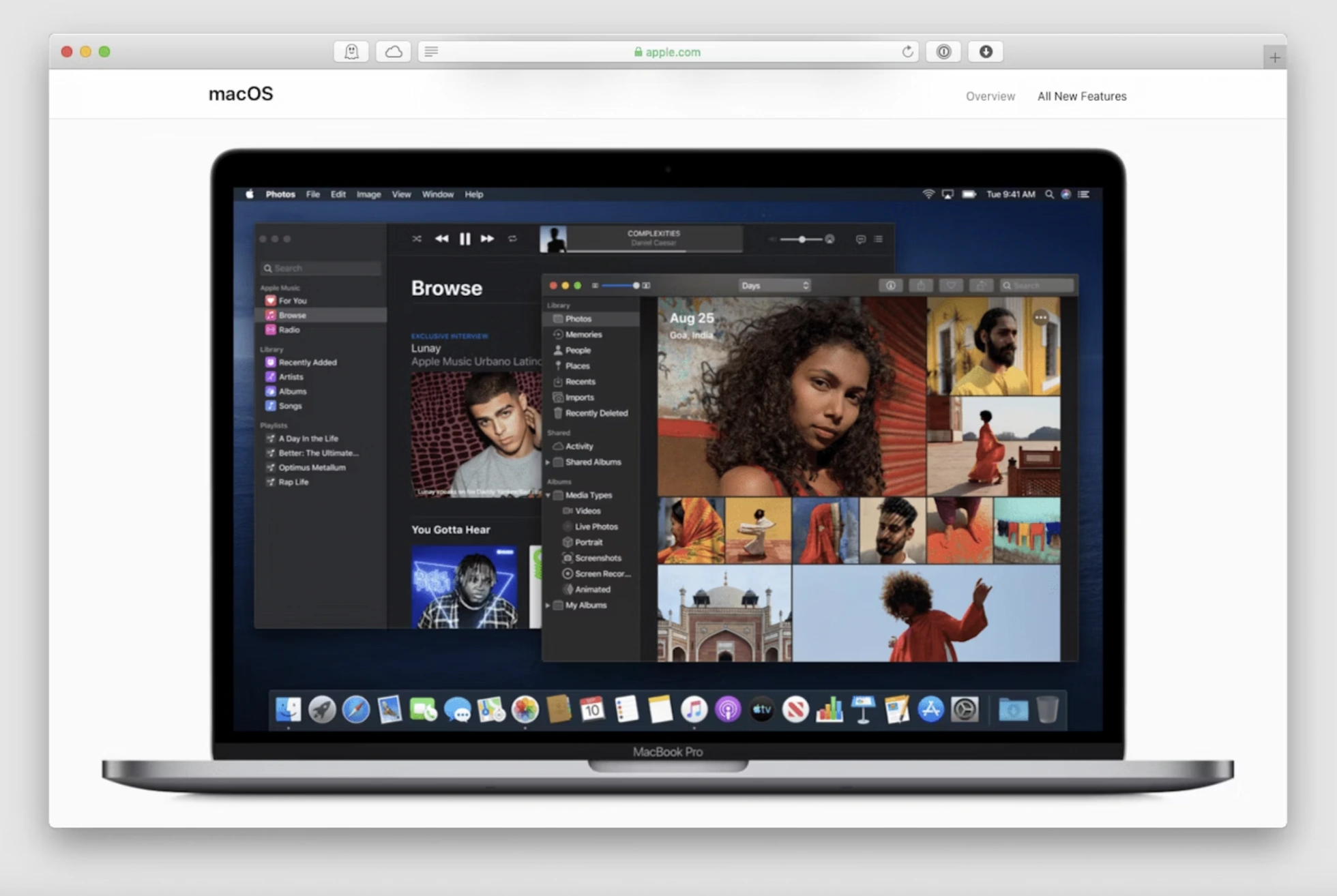Open Spotlight search in menu bar

(1049, 194)
